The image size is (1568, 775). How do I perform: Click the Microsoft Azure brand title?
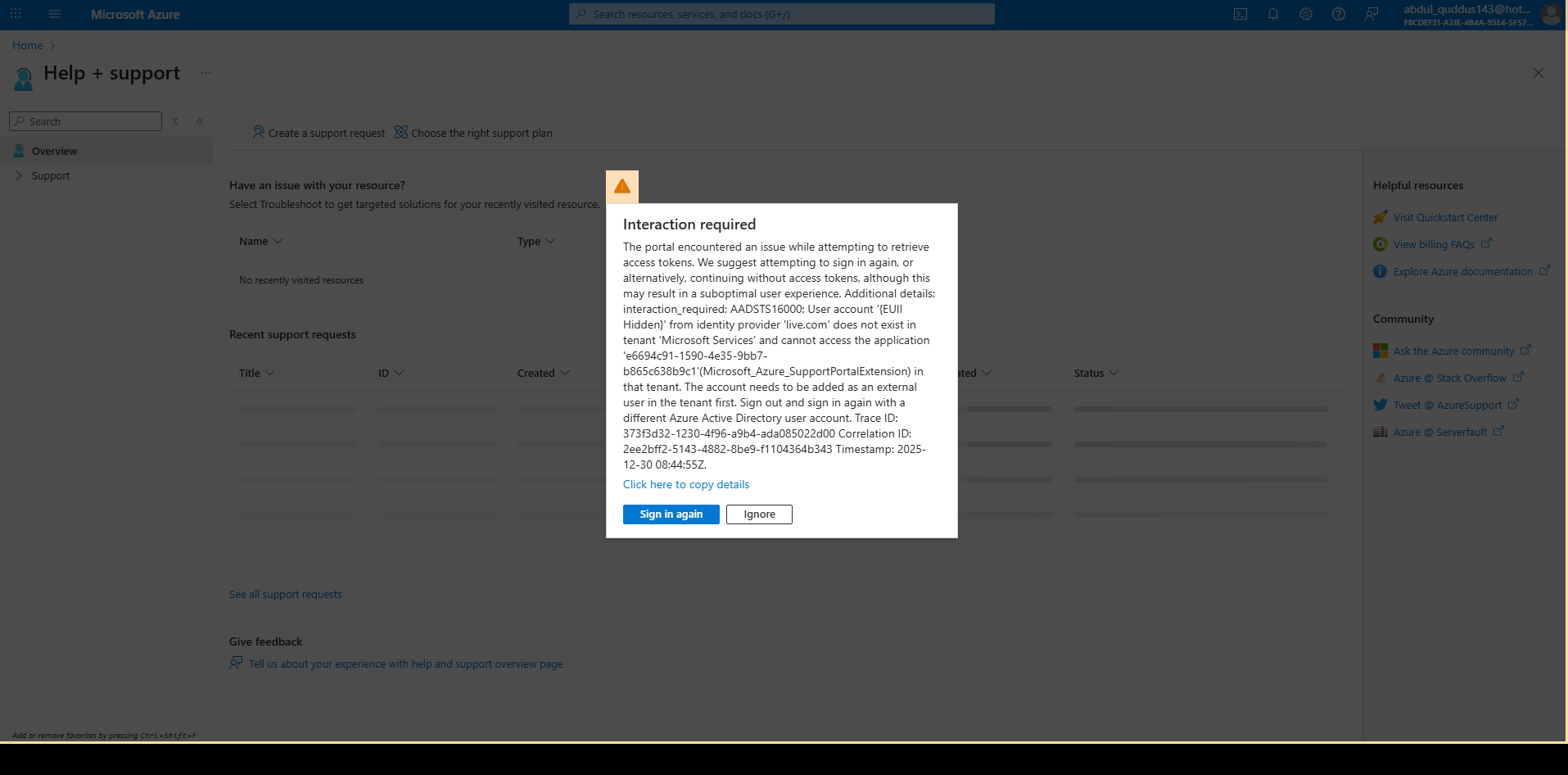(x=135, y=14)
